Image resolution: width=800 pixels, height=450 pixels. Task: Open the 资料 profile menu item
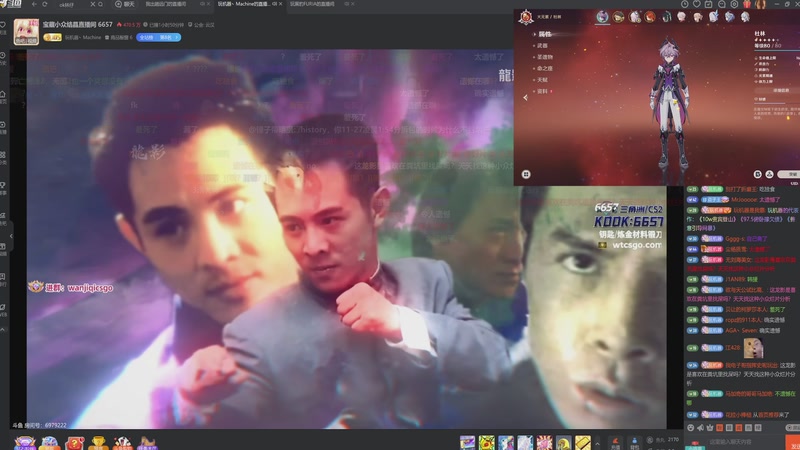(x=543, y=91)
